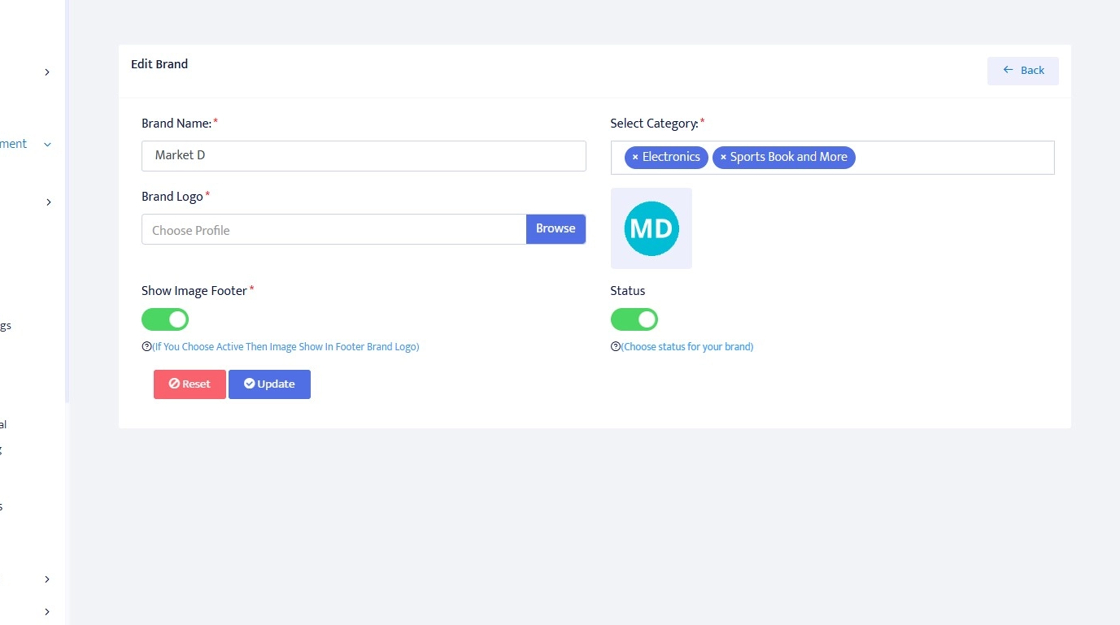Go back using the Back button
Image resolution: width=1120 pixels, height=625 pixels.
tap(1023, 70)
